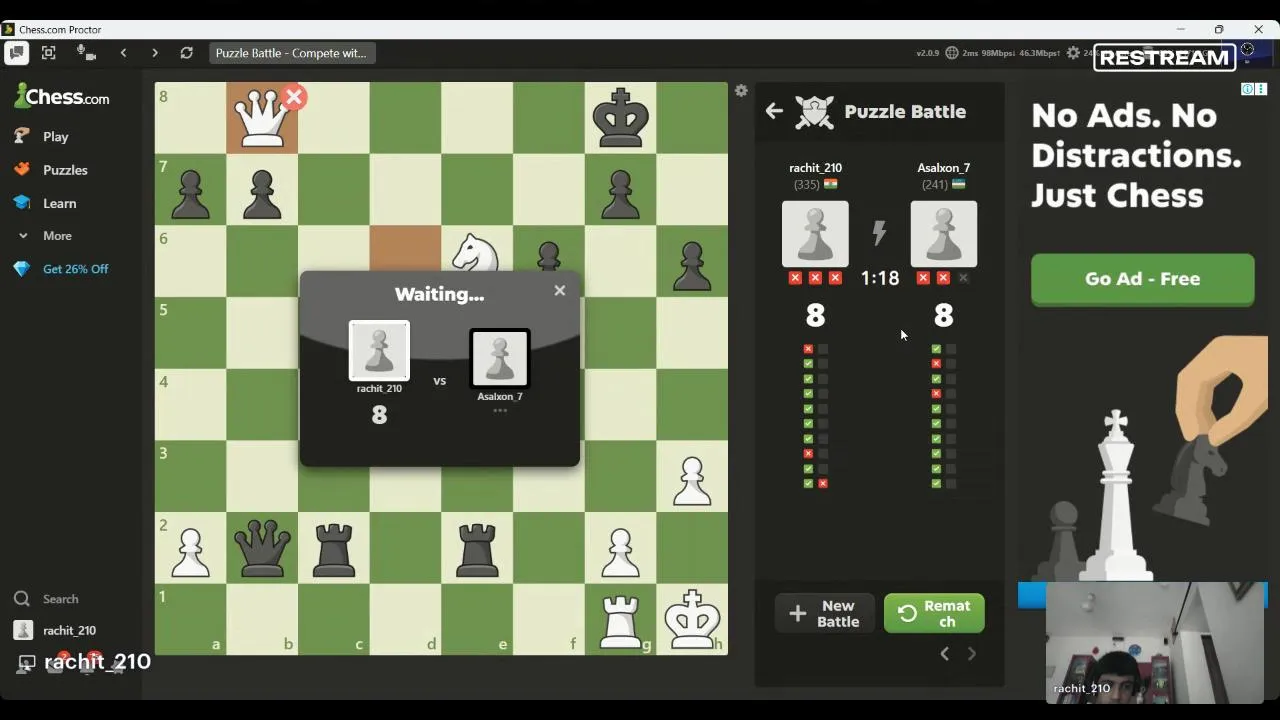Click the red incorrect mark on b8
The width and height of the screenshot is (1280, 720).
pos(294,97)
